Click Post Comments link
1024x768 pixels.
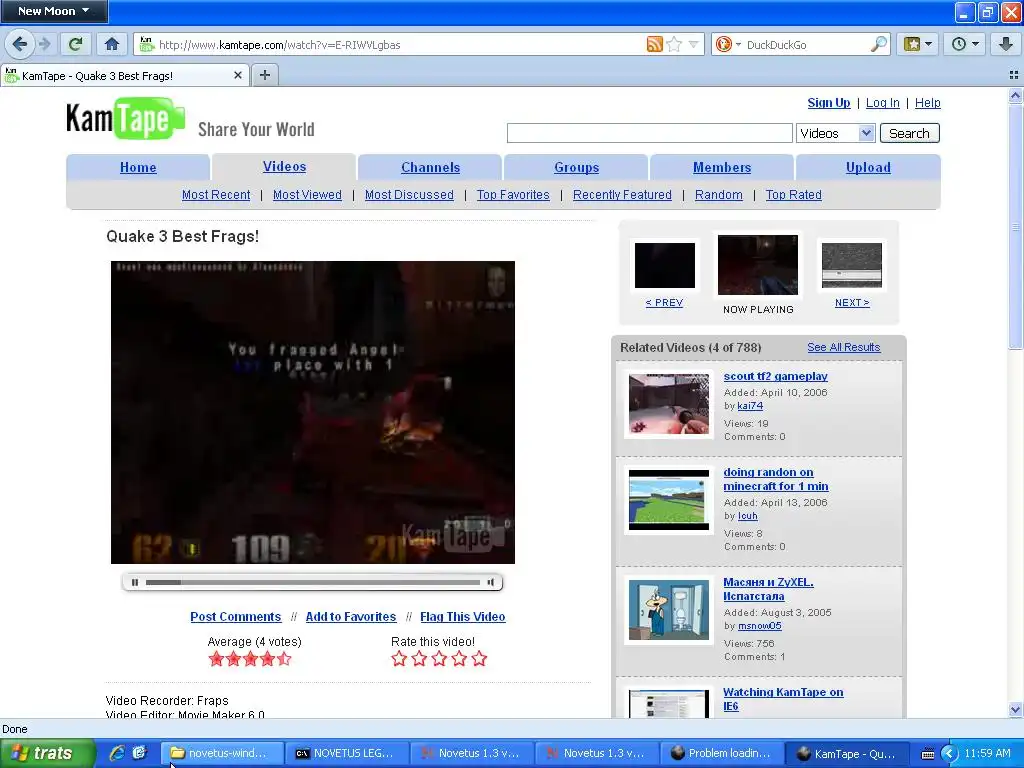(236, 616)
